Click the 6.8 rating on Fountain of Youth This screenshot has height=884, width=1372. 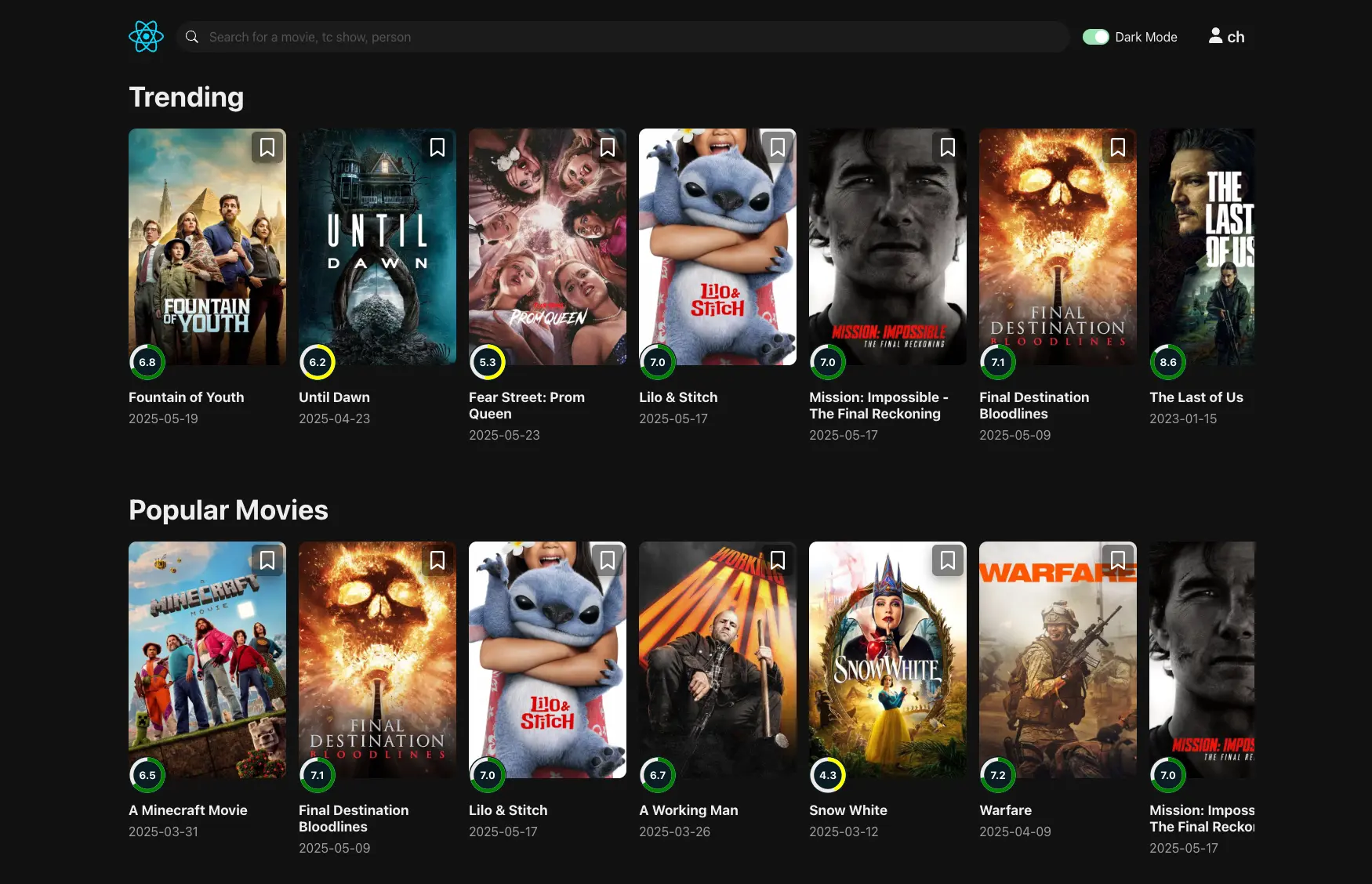point(147,362)
